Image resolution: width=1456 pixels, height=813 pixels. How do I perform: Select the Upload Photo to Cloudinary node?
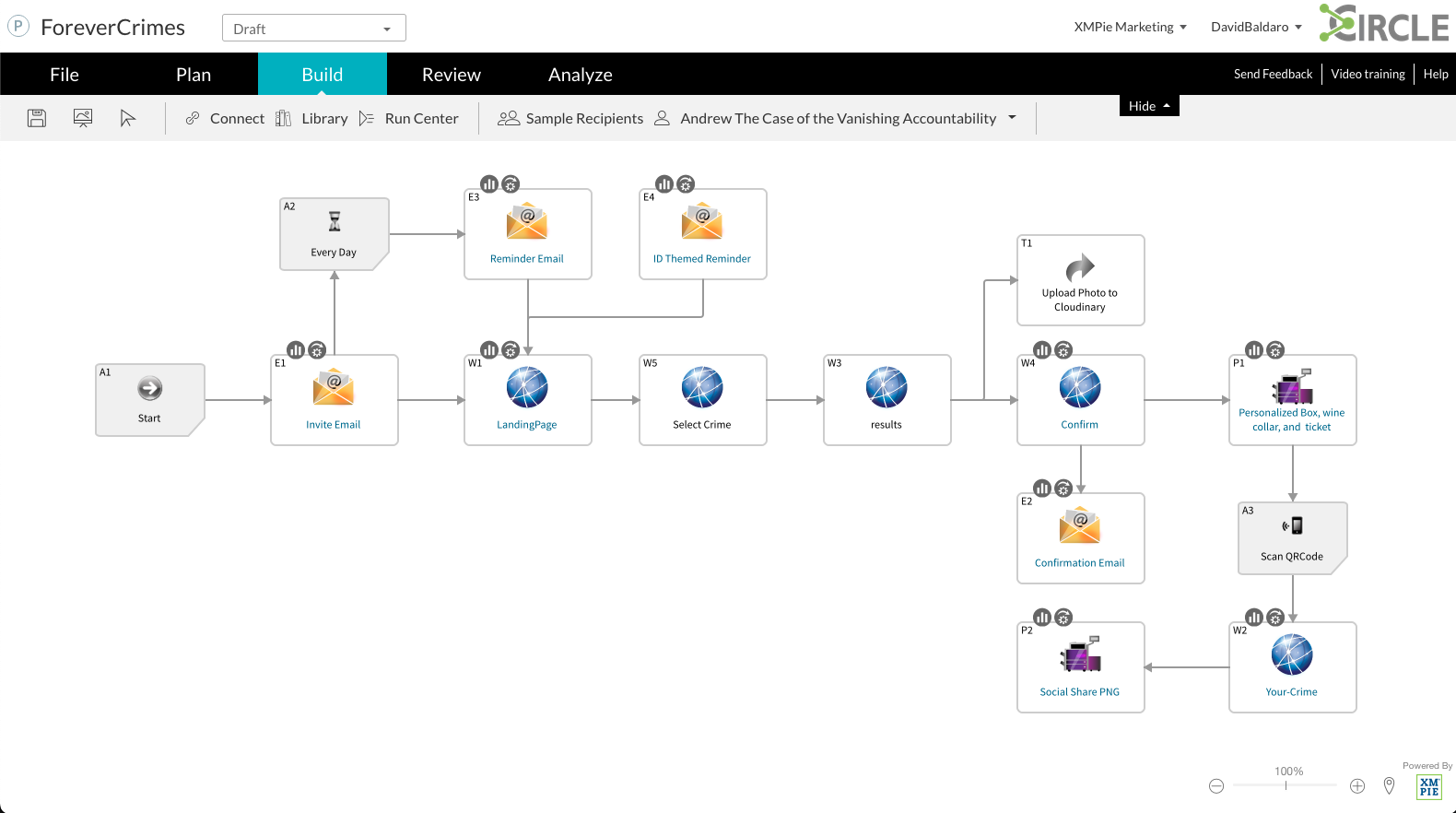coord(1080,280)
